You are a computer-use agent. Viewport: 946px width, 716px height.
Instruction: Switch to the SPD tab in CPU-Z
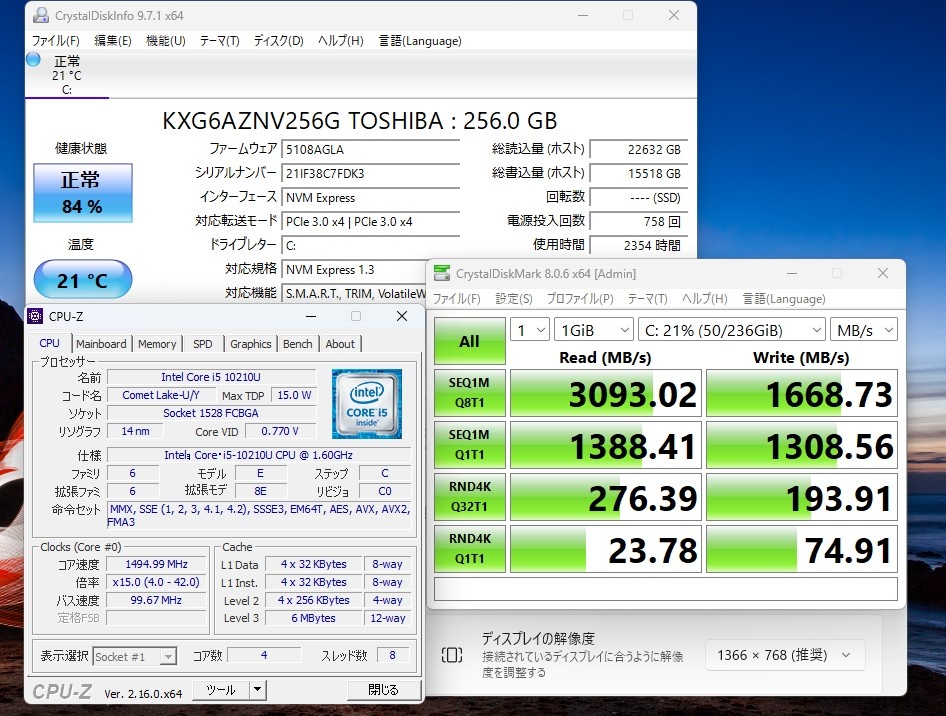point(203,344)
